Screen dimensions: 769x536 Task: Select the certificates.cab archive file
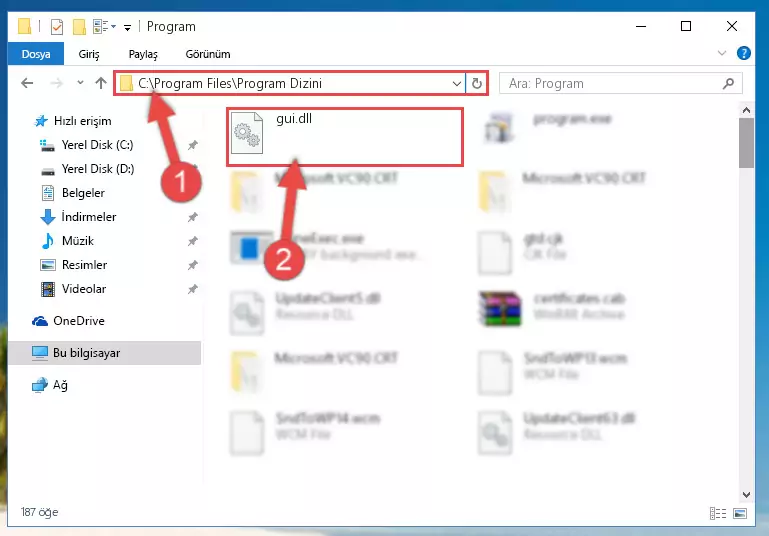point(553,307)
